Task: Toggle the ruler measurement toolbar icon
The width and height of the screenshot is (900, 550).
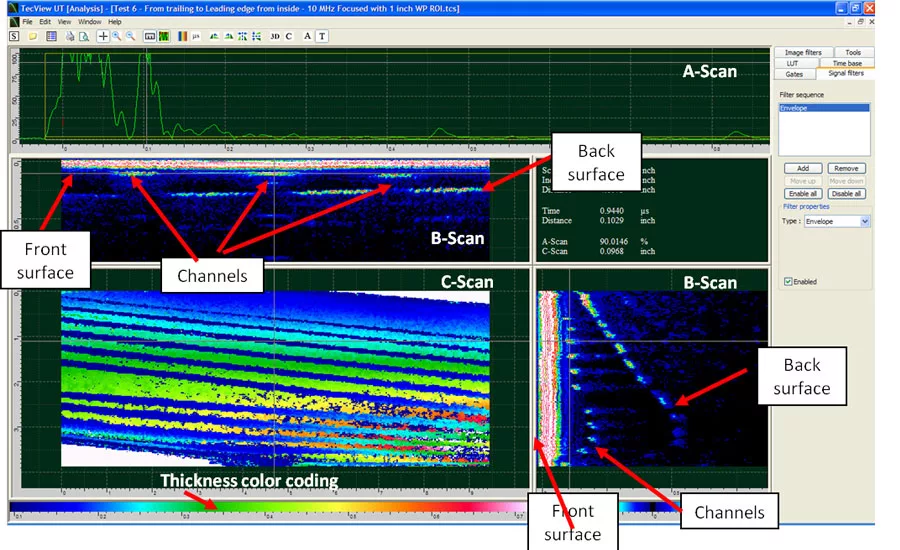Action: [150, 36]
